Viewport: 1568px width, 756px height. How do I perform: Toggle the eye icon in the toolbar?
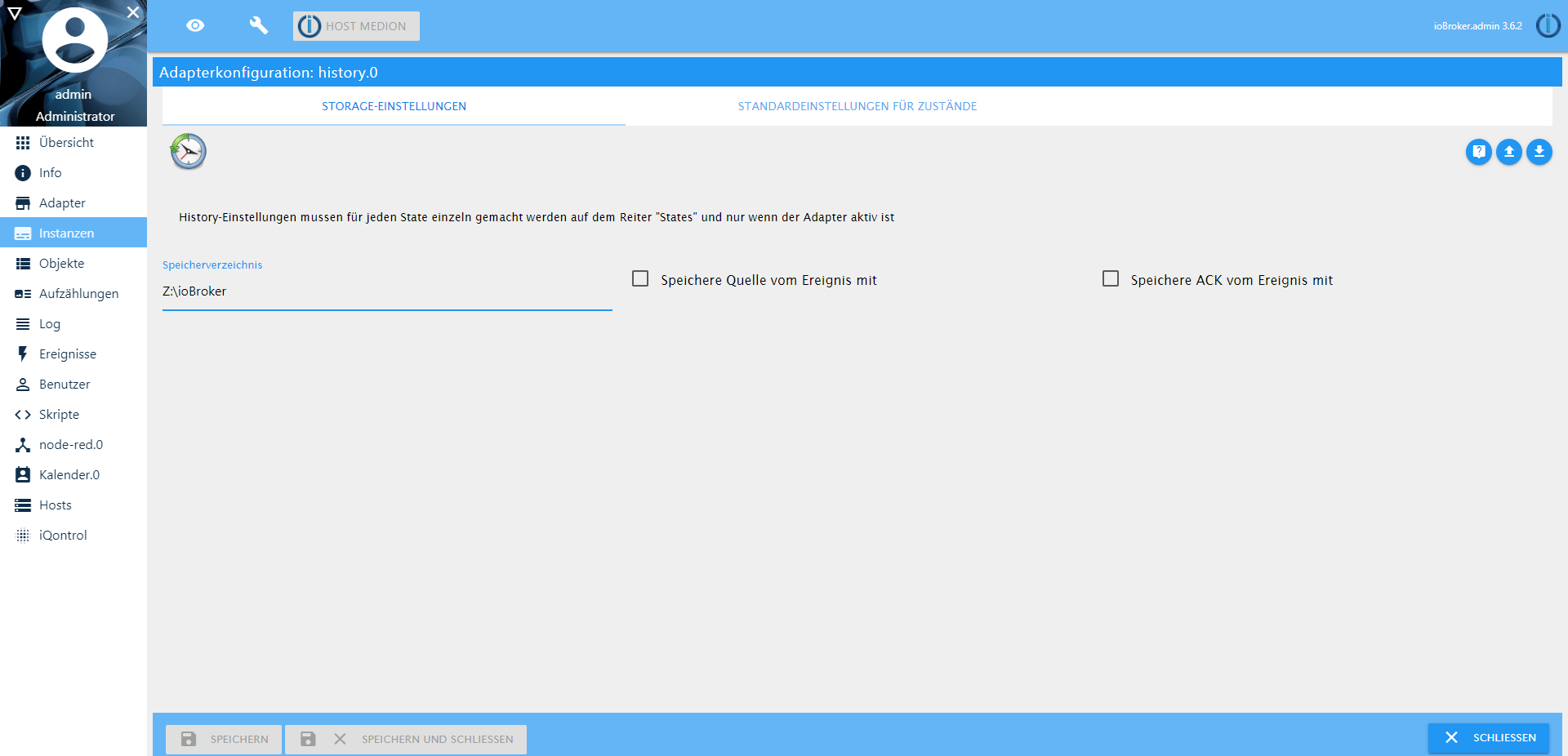tap(195, 25)
